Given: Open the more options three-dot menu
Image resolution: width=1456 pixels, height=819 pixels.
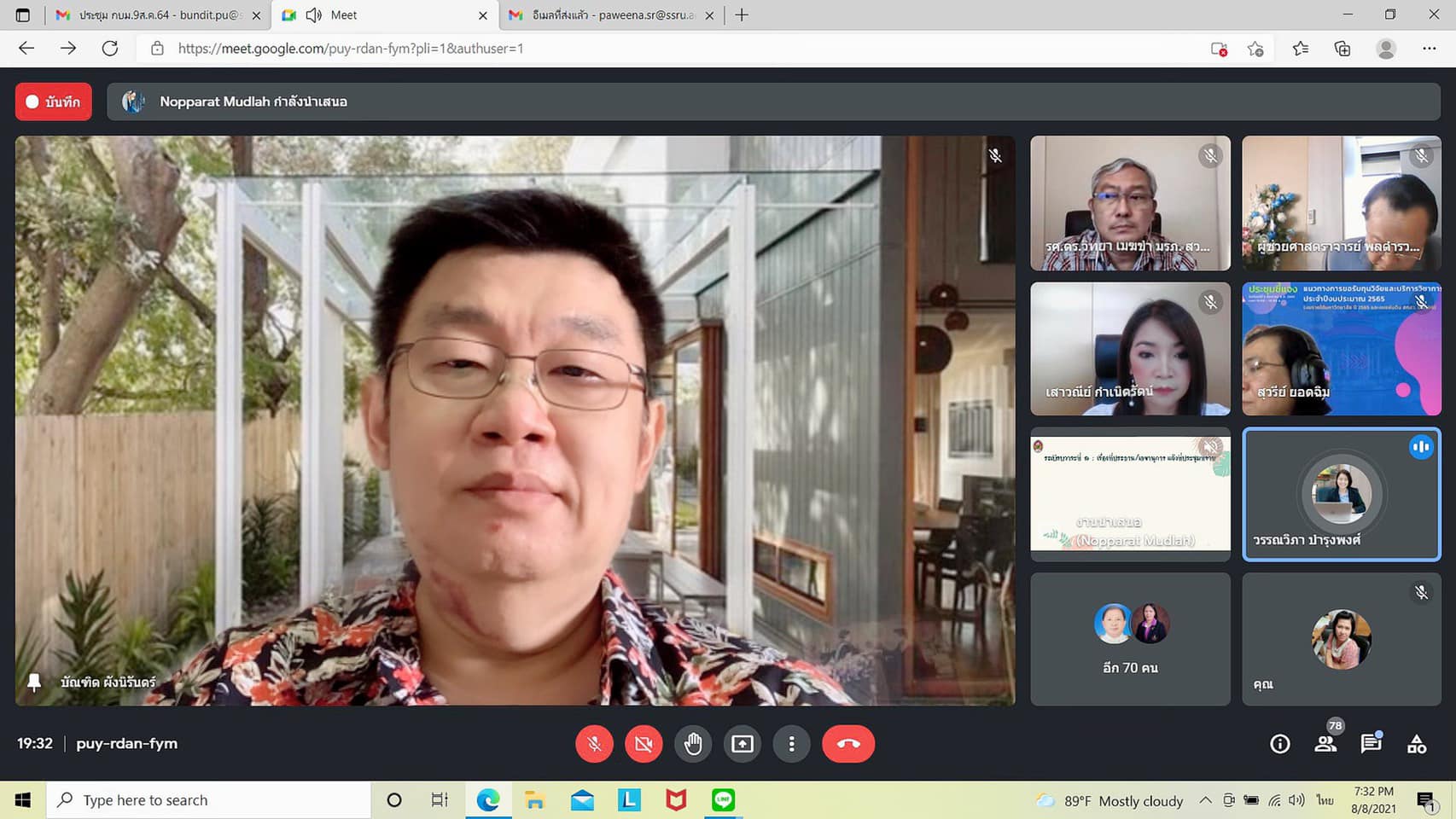Looking at the screenshot, I should (x=791, y=744).
